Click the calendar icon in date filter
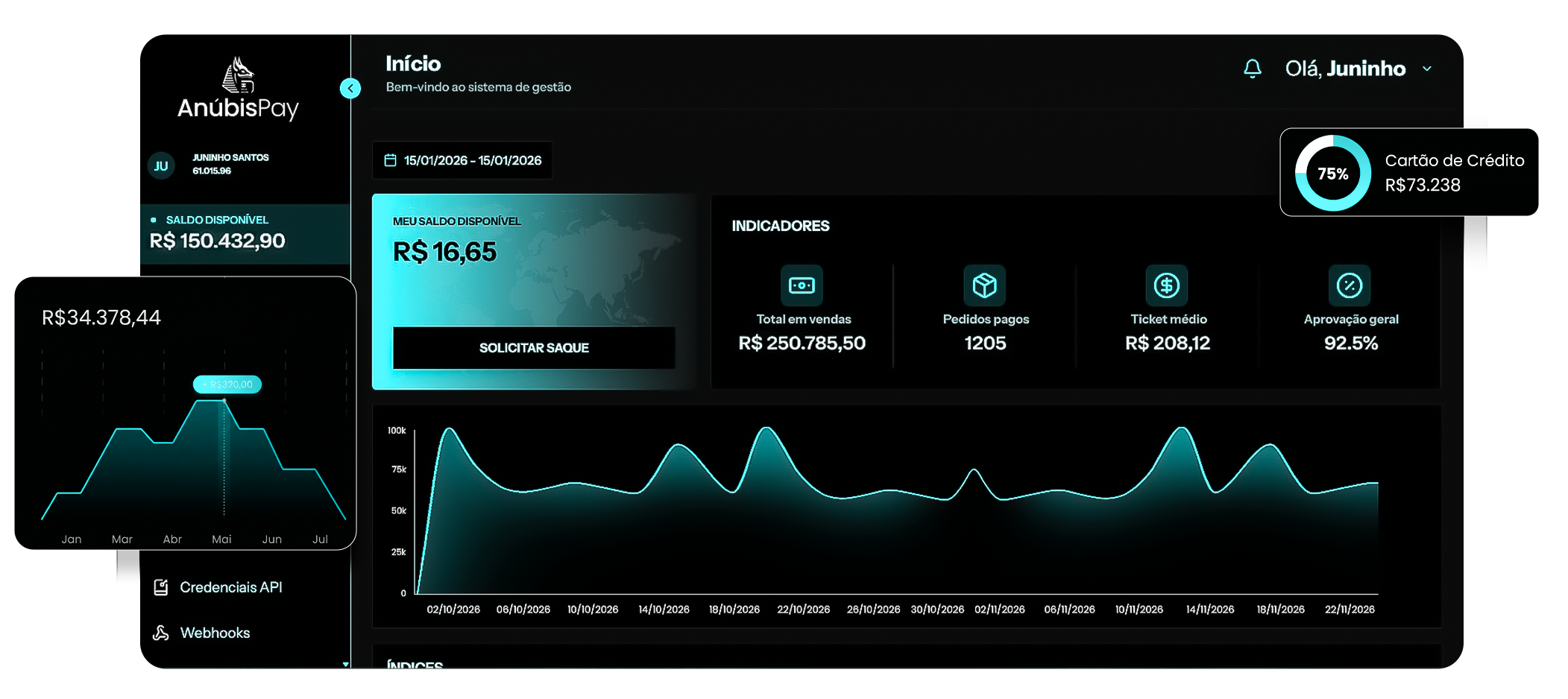Image resolution: width=1568 pixels, height=699 pixels. pyautogui.click(x=390, y=160)
